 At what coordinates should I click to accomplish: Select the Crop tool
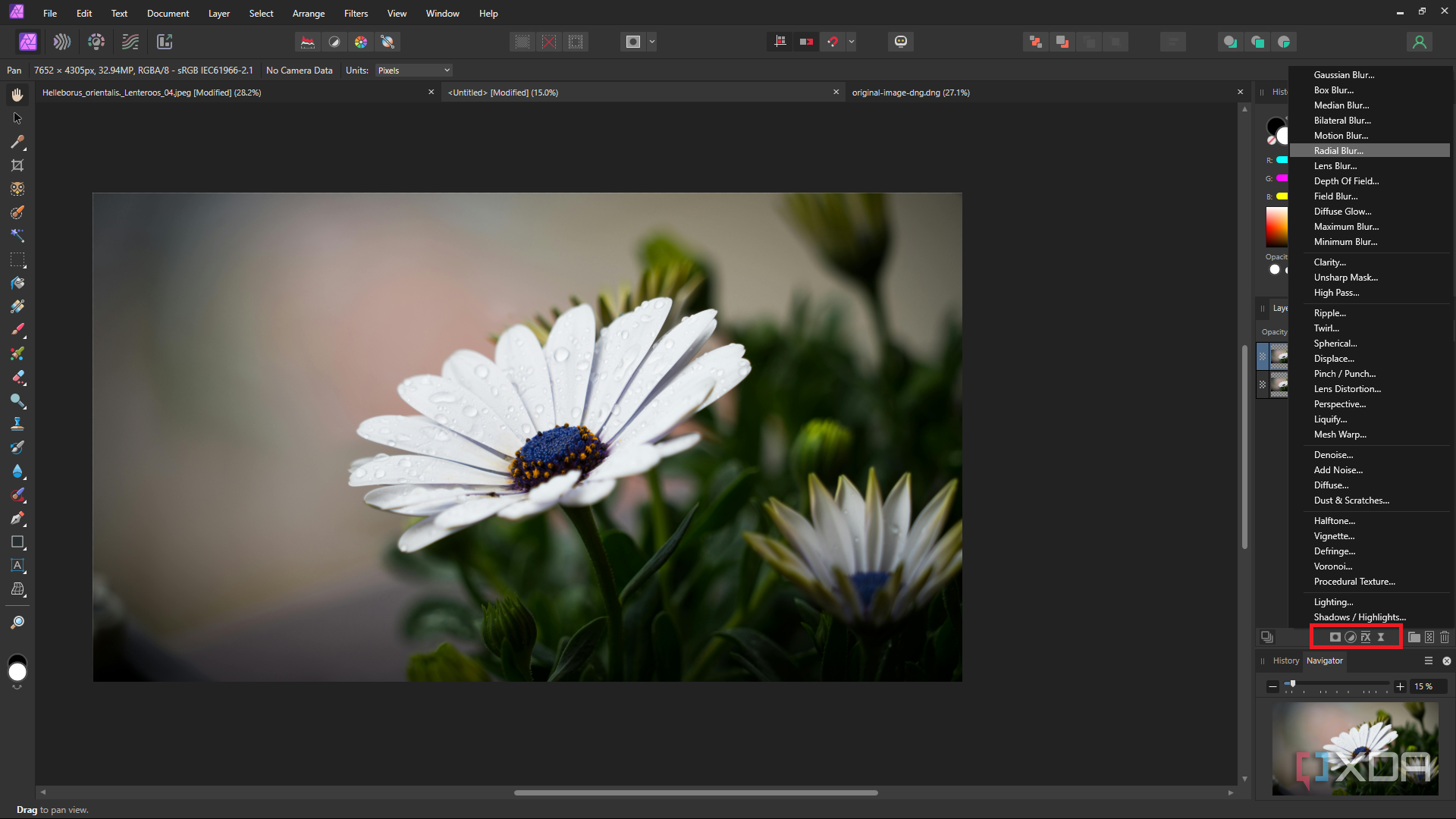pos(17,165)
